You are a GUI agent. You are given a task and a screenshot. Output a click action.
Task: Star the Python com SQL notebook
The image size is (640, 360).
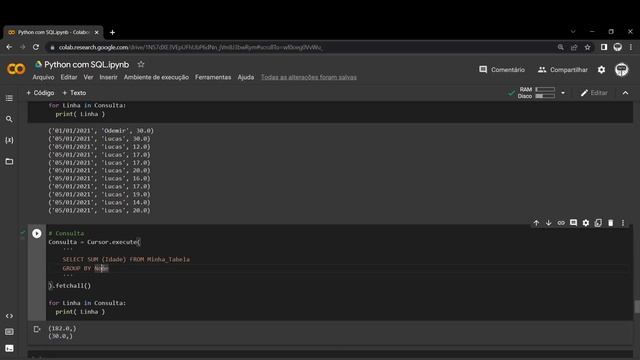[x=141, y=64]
